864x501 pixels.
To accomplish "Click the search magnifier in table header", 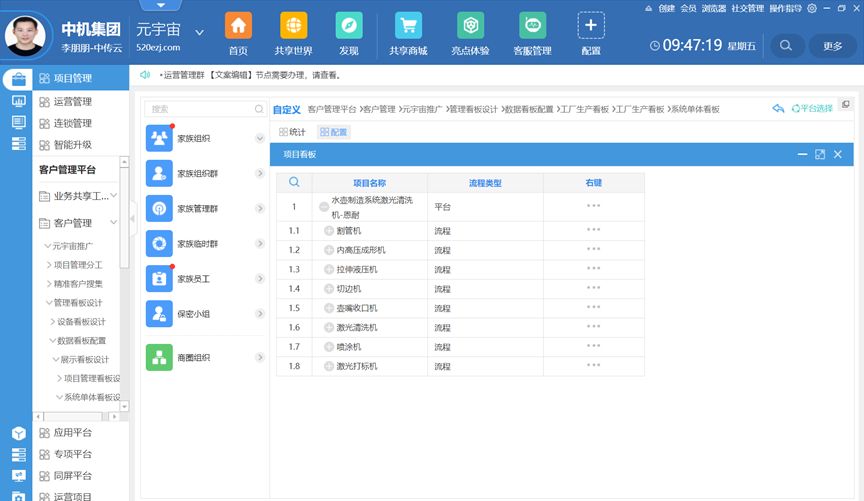I will (x=294, y=182).
